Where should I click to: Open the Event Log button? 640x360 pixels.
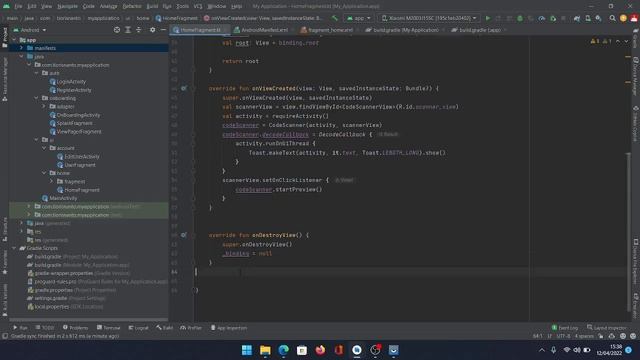pos(565,328)
